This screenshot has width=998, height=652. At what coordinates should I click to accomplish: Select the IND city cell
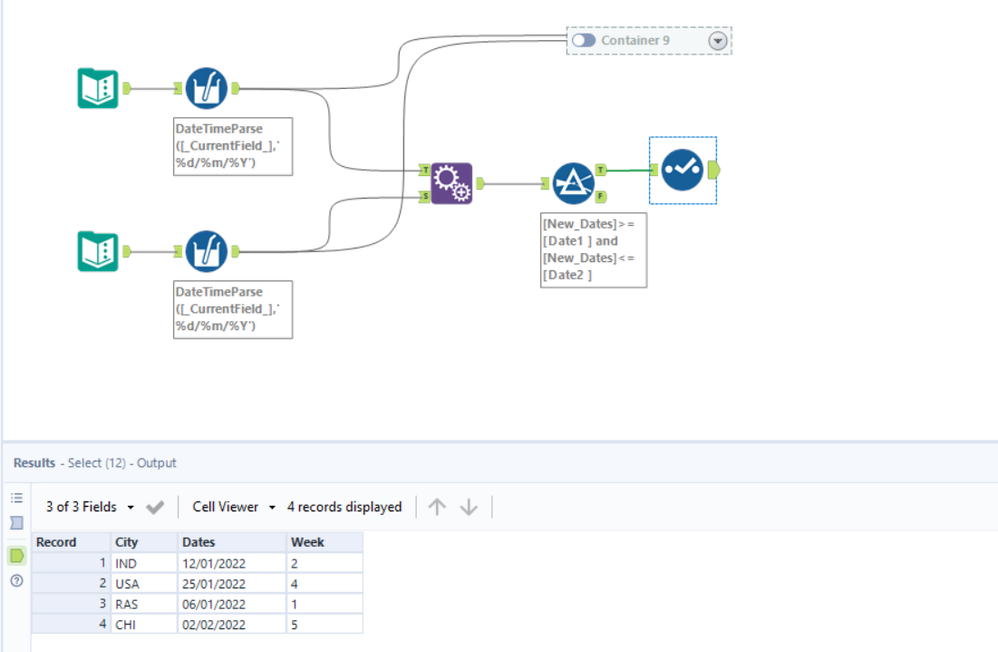click(x=144, y=563)
